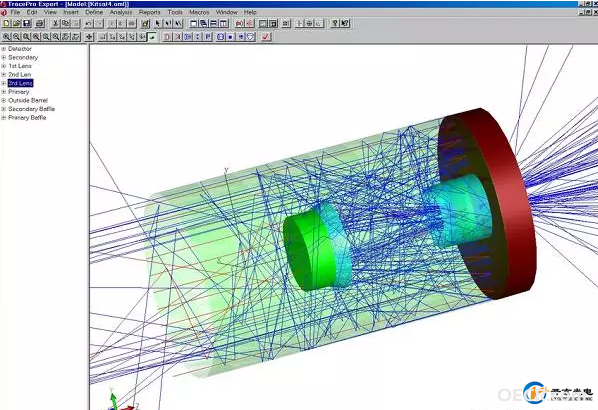This screenshot has height=410, width=598.
Task: Click the New file toolbar icon
Action: [x=6, y=24]
